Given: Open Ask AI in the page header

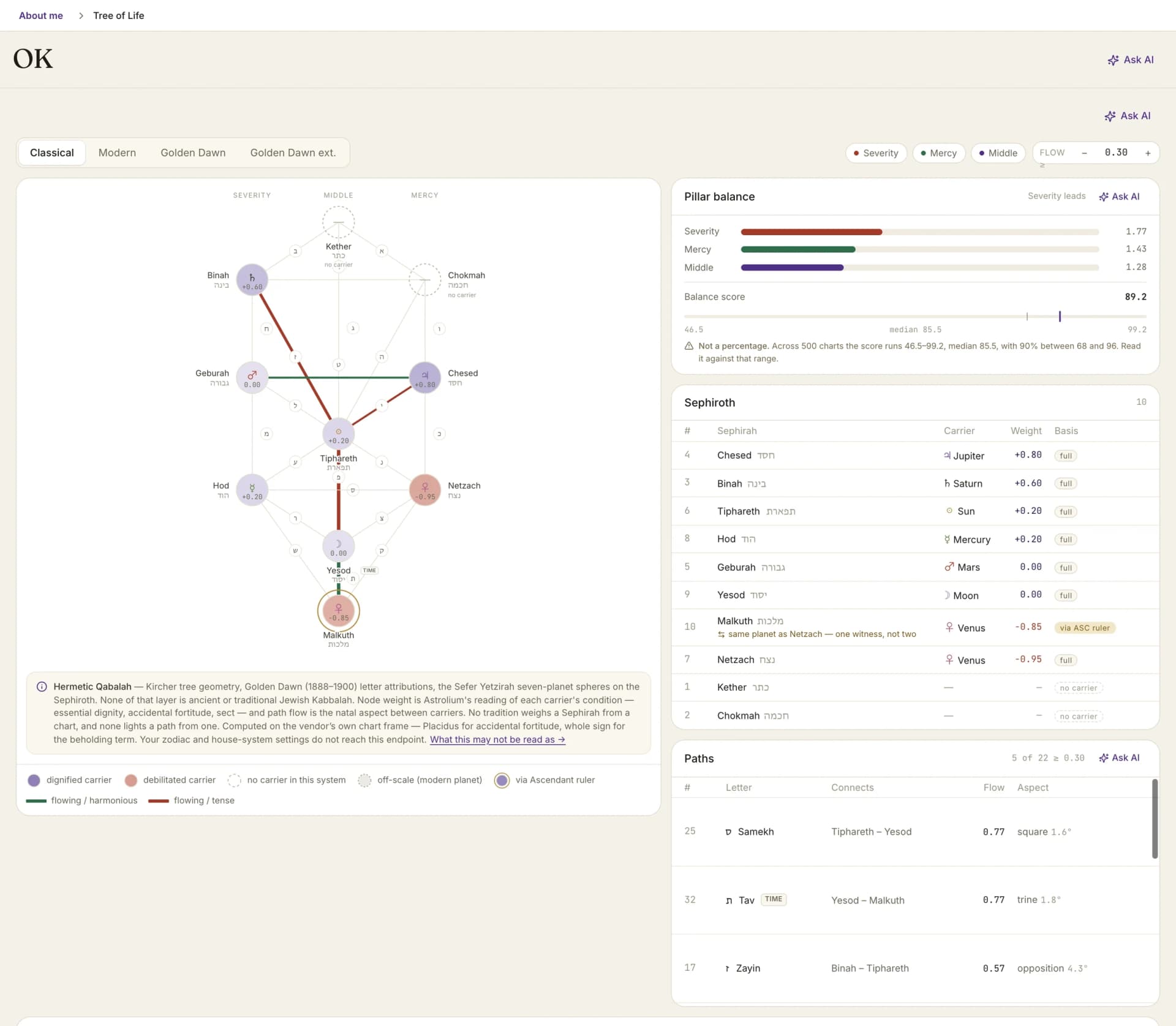Looking at the screenshot, I should click(1130, 60).
